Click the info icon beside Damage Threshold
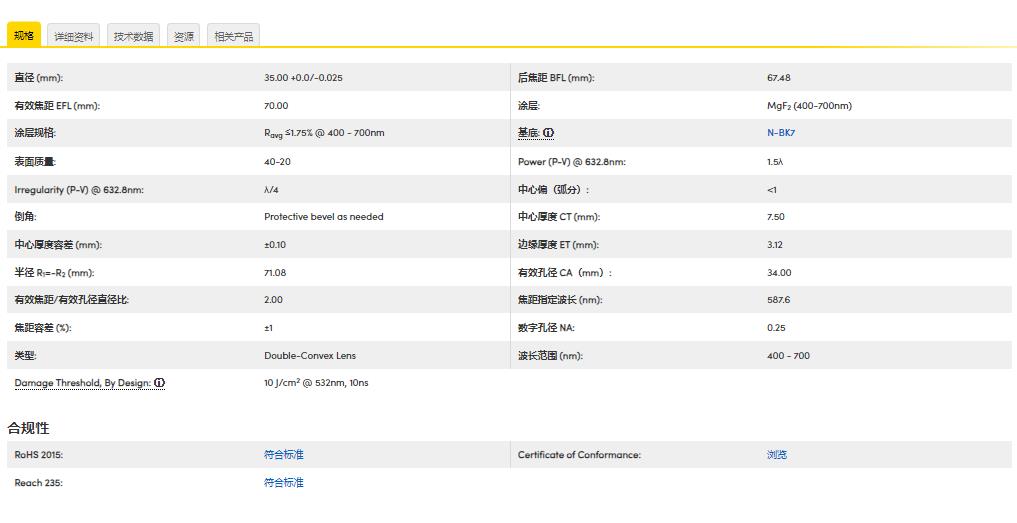 tap(159, 383)
